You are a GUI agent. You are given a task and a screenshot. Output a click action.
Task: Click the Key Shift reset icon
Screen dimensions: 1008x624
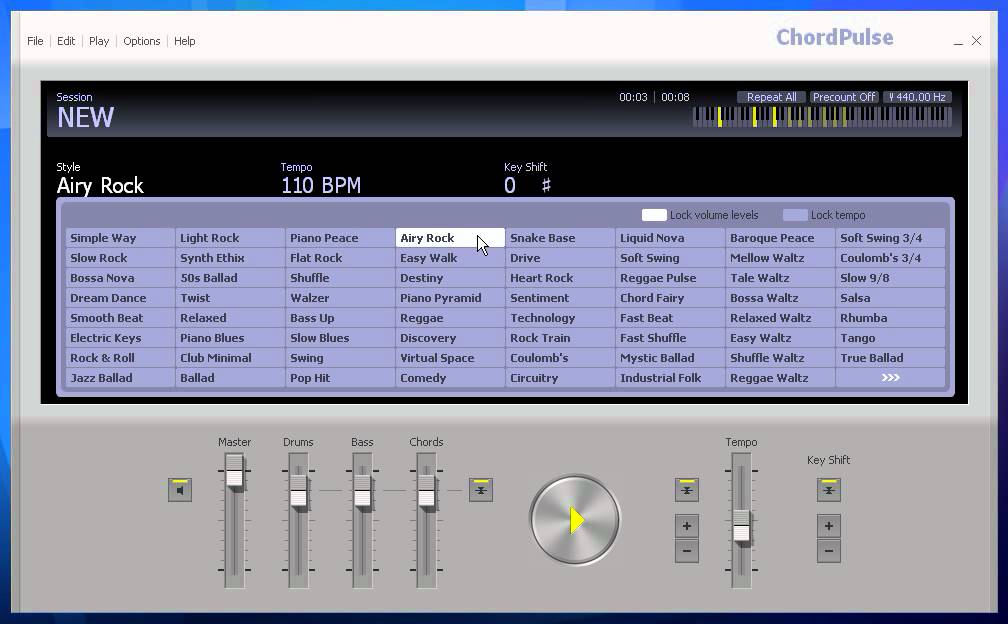coord(829,490)
